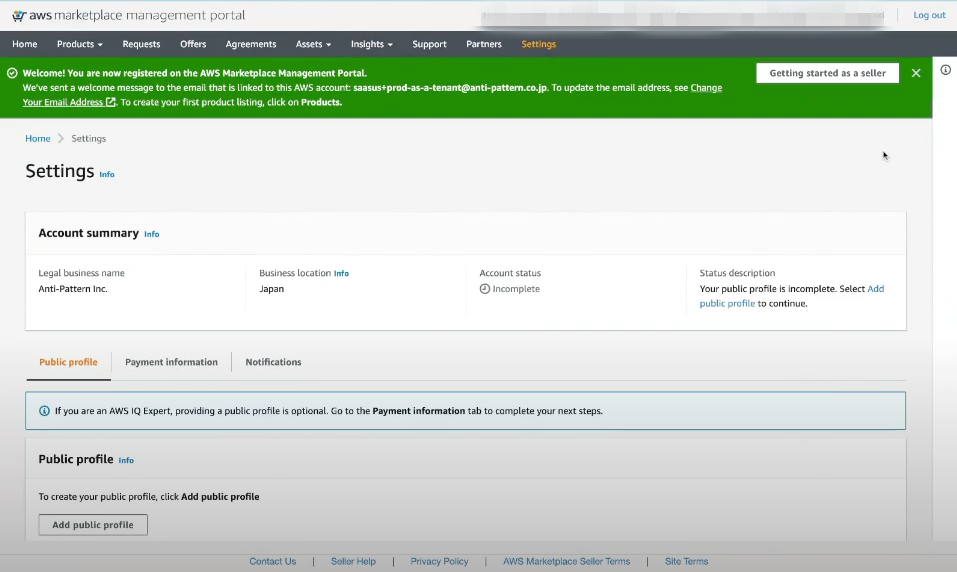Open the Offers menu item

pyautogui.click(x=193, y=44)
